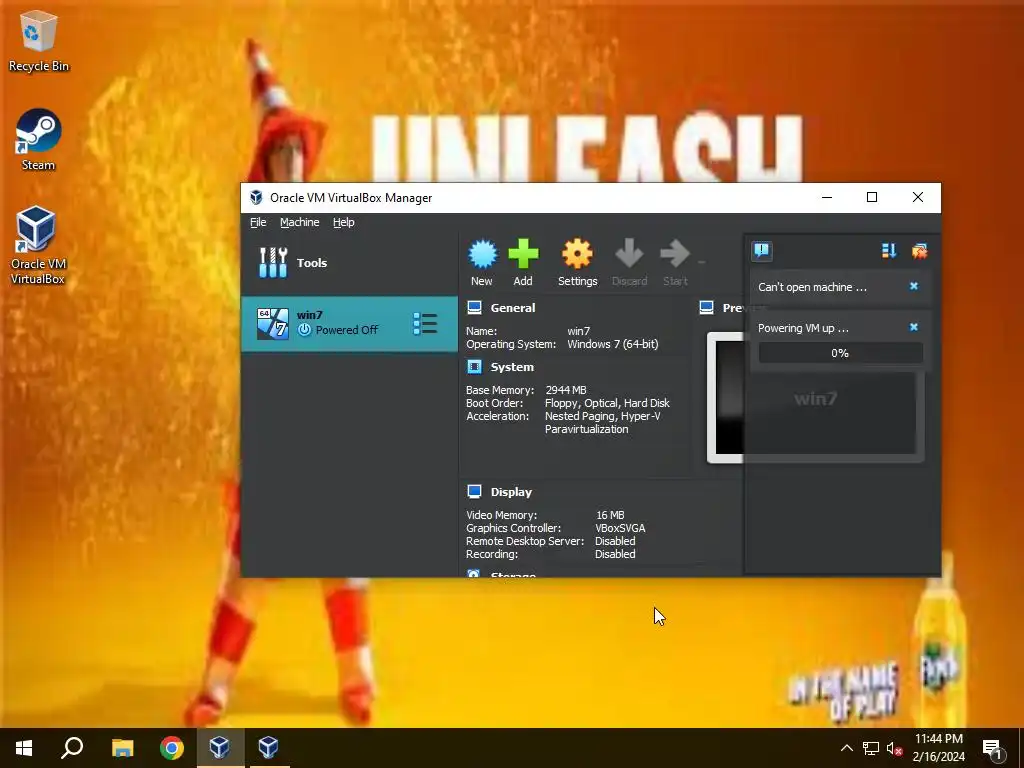Click the 0% power-up progress bar
Viewport: 1024px width, 768px height.
coord(840,353)
